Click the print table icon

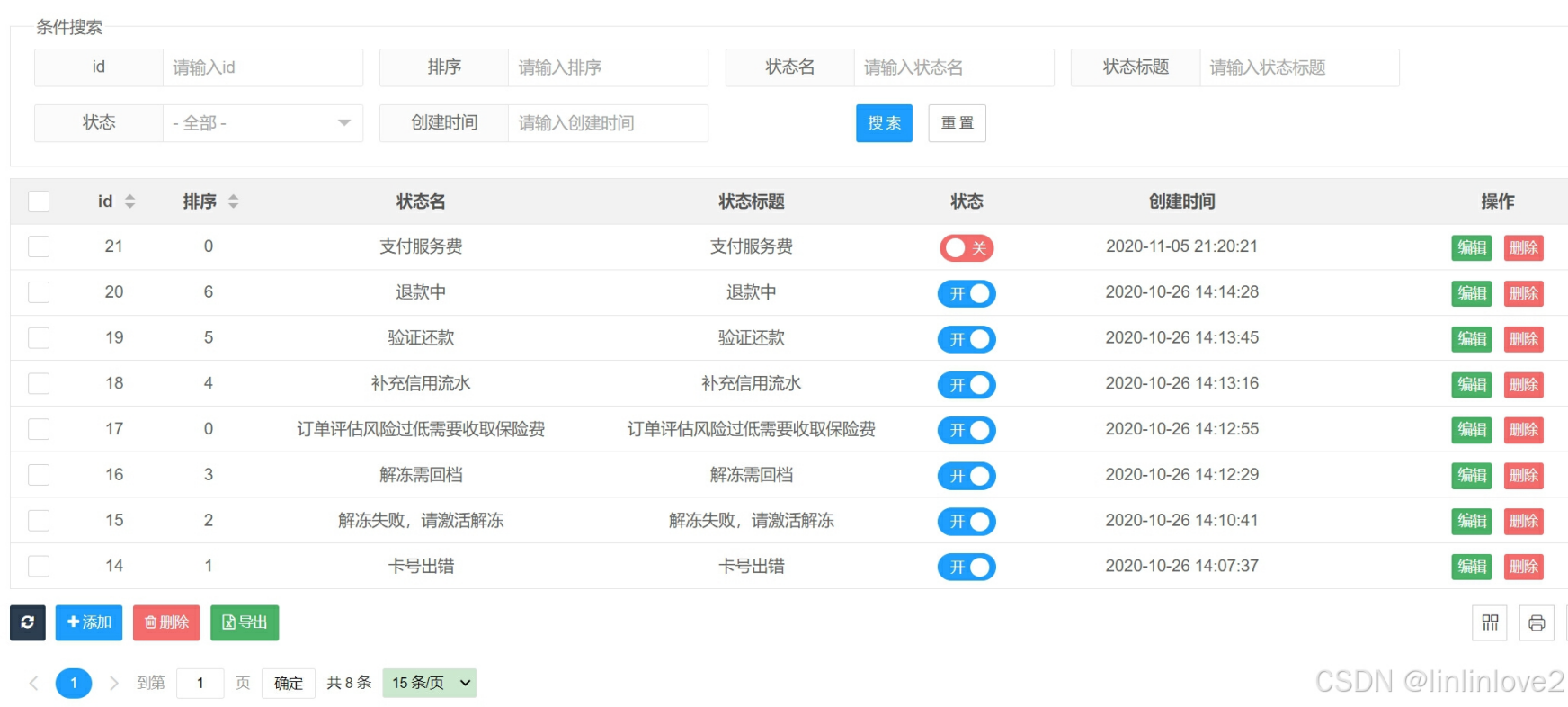coord(1537,622)
